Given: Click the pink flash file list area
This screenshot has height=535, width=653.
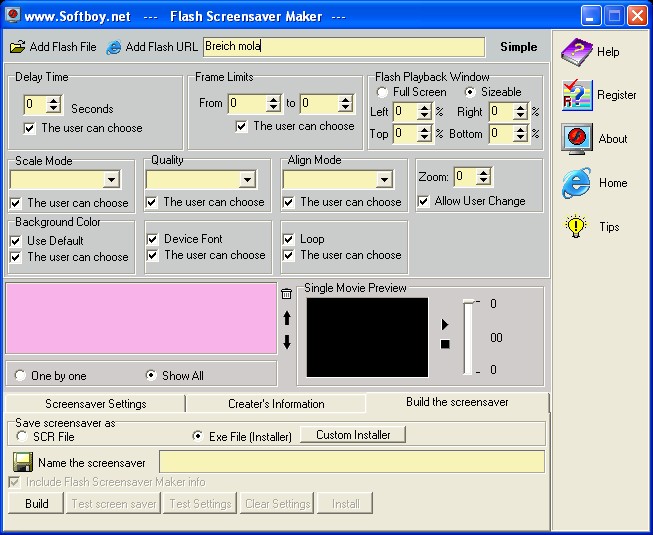Looking at the screenshot, I should coord(141,319).
